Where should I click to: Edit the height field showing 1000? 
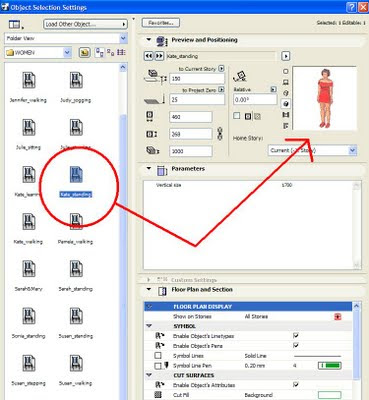[191, 151]
